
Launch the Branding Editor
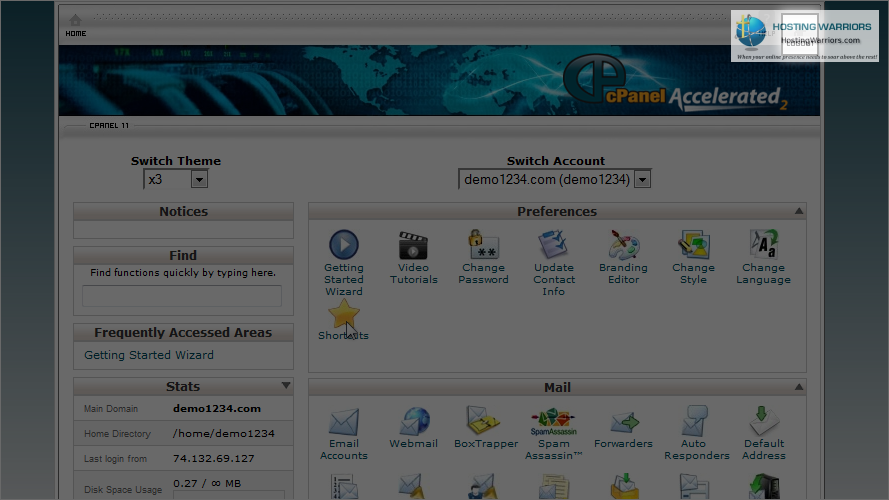coord(624,245)
